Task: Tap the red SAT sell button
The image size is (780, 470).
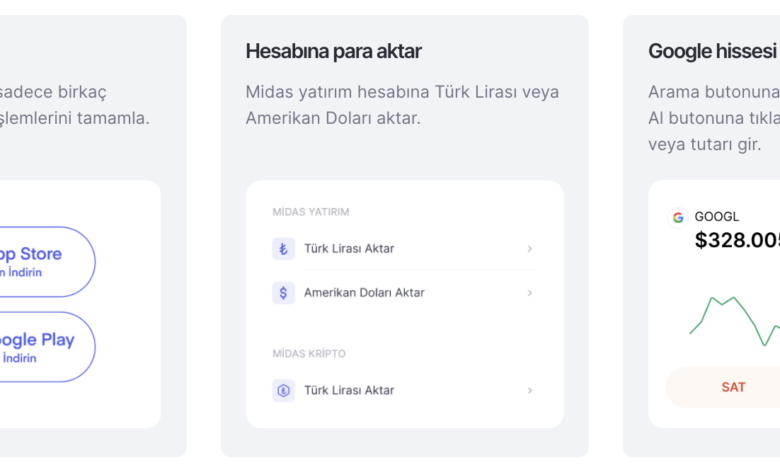Action: pyautogui.click(x=733, y=387)
